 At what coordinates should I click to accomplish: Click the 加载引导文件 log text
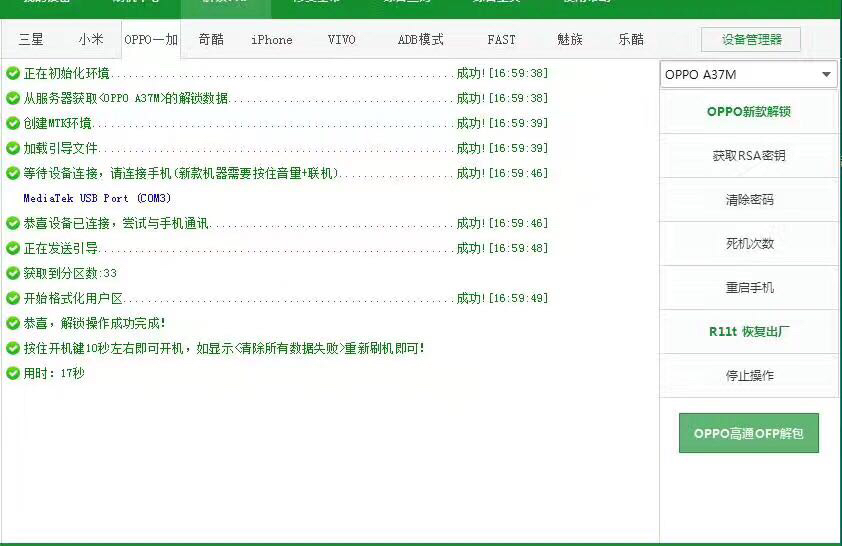60,148
